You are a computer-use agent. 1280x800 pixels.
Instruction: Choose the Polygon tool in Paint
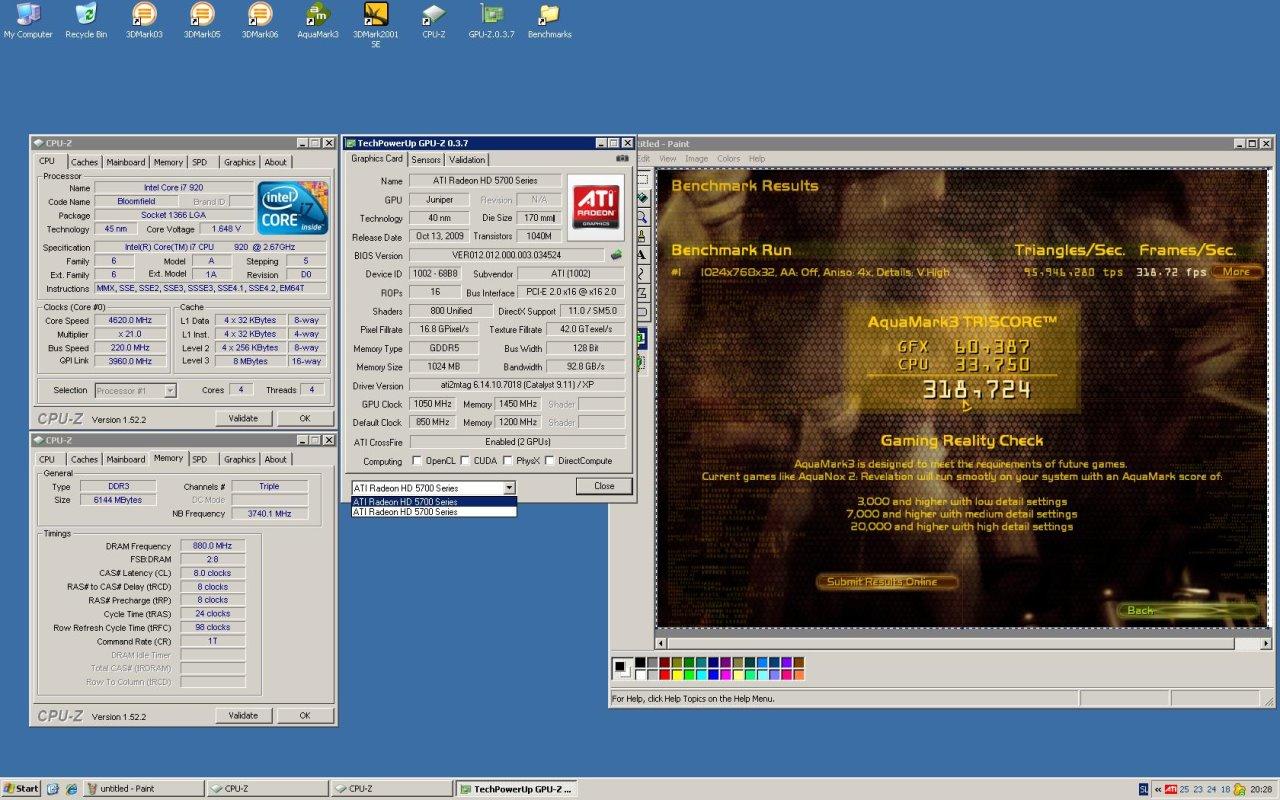(644, 292)
